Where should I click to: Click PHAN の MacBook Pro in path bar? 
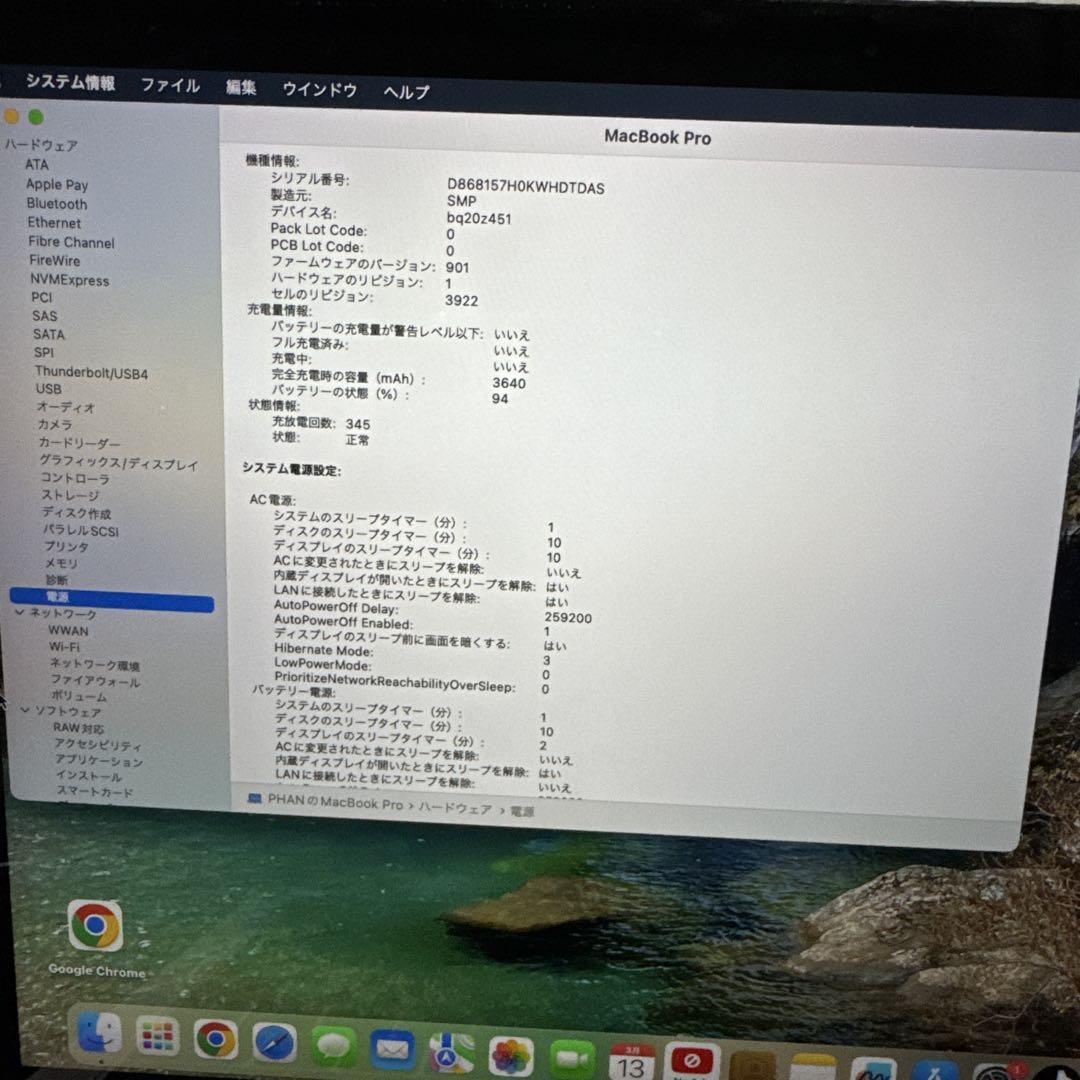tap(335, 802)
